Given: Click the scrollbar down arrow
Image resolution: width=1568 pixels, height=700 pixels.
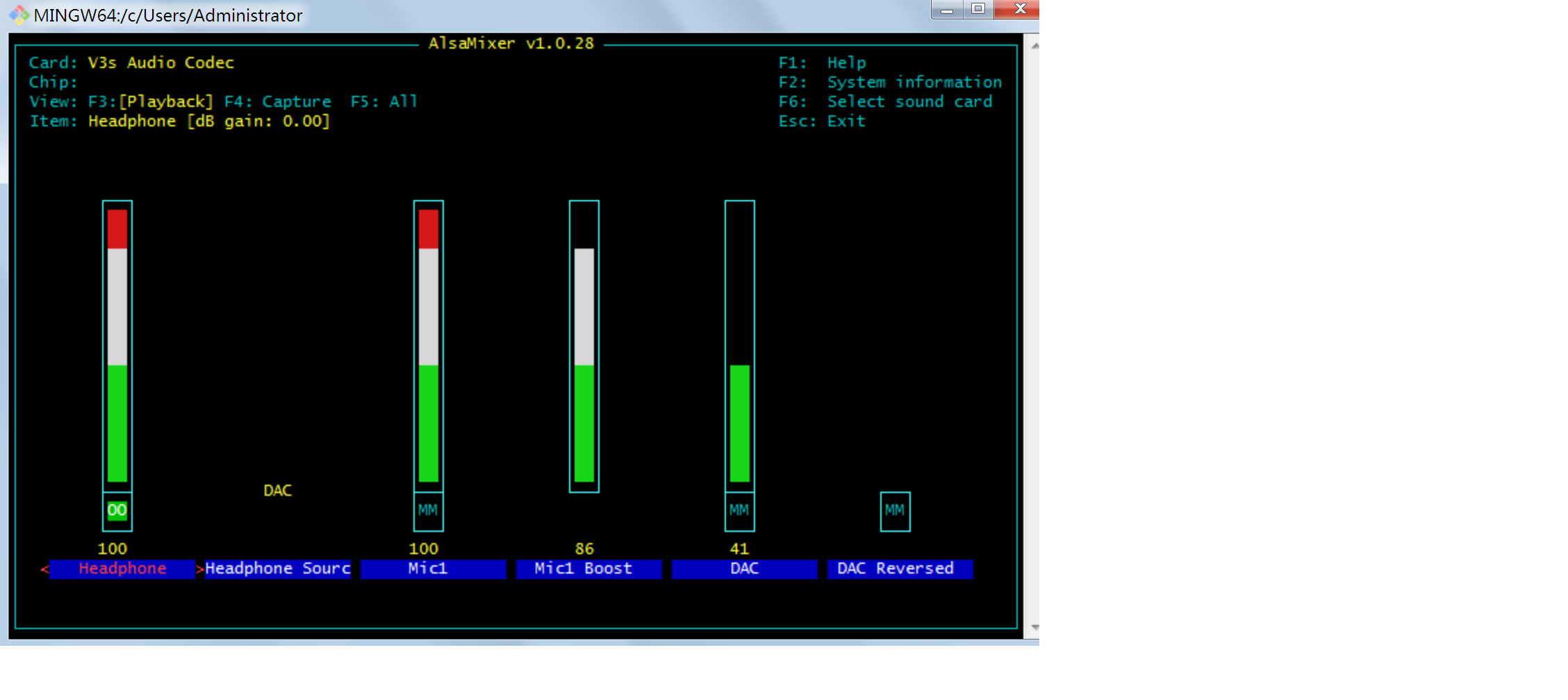Looking at the screenshot, I should pos(1034,627).
